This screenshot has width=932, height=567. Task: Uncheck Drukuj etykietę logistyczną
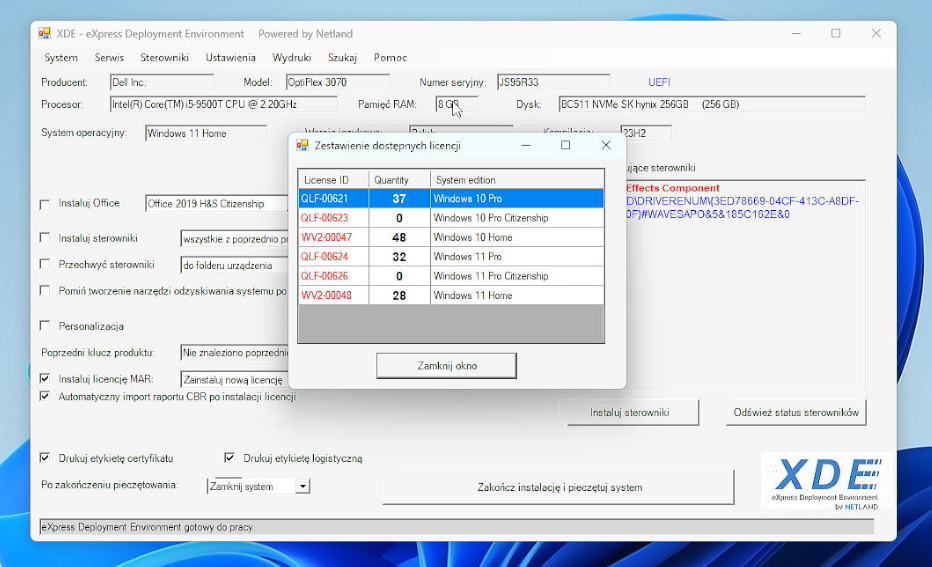(x=230, y=458)
